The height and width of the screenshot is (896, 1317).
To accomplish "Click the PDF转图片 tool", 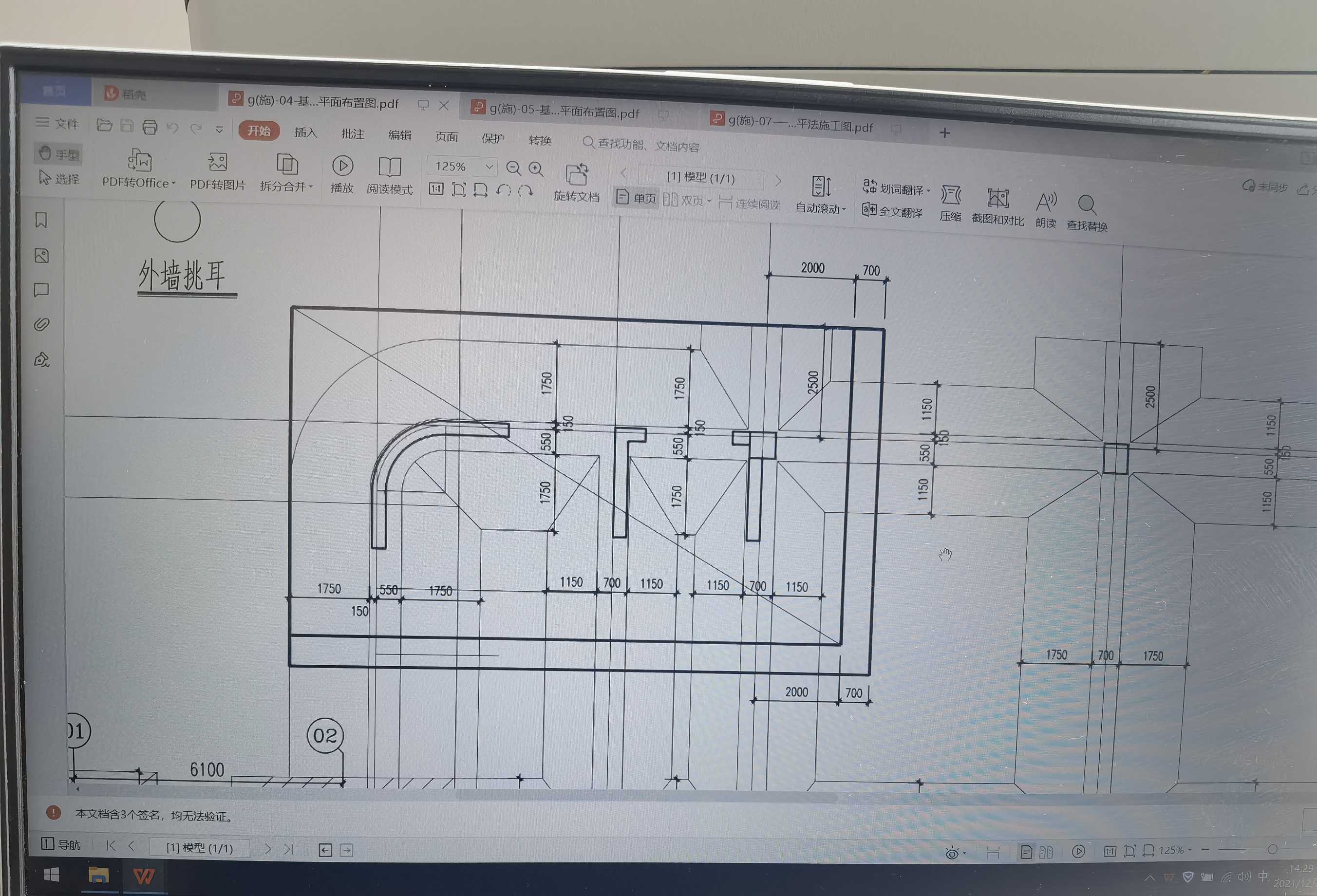I will [218, 172].
